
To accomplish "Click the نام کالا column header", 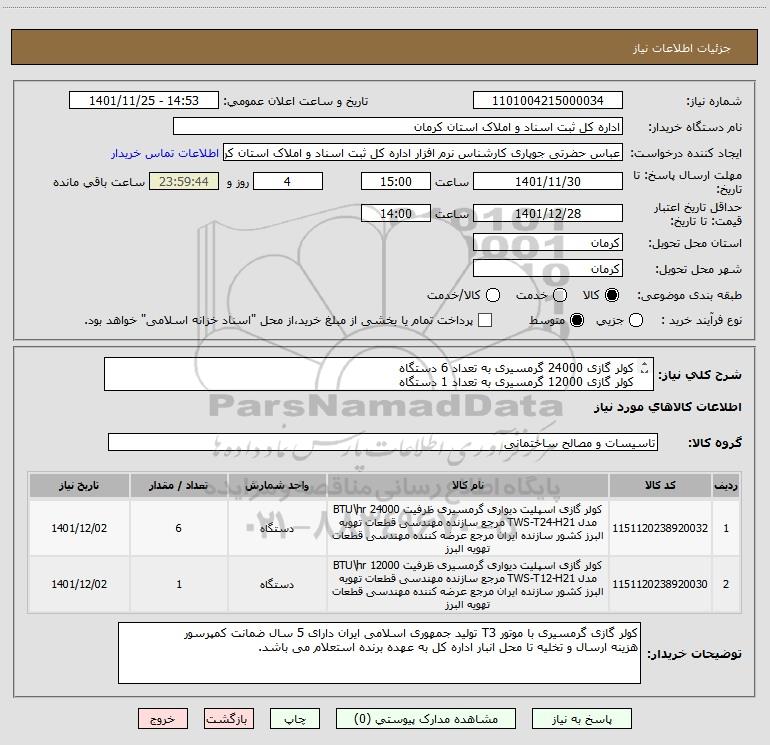I will [x=468, y=486].
